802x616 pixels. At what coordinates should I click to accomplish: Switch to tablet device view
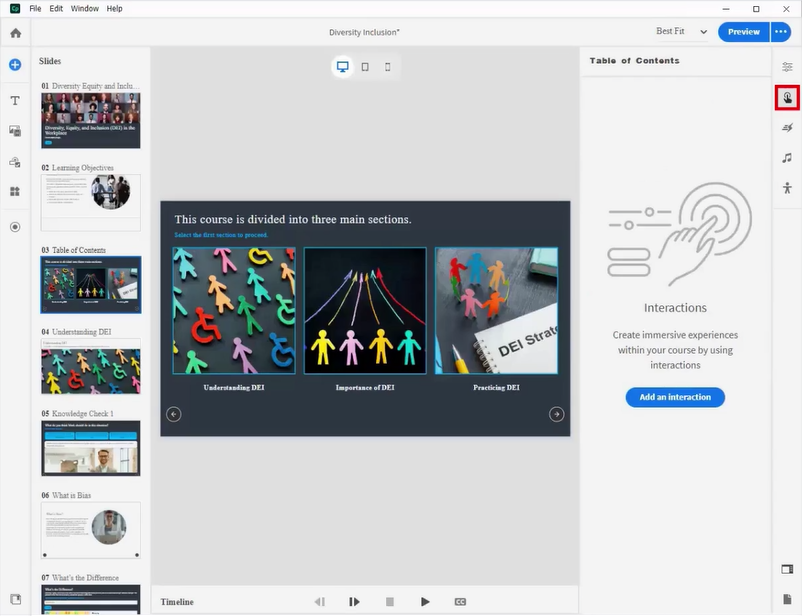[x=365, y=67]
